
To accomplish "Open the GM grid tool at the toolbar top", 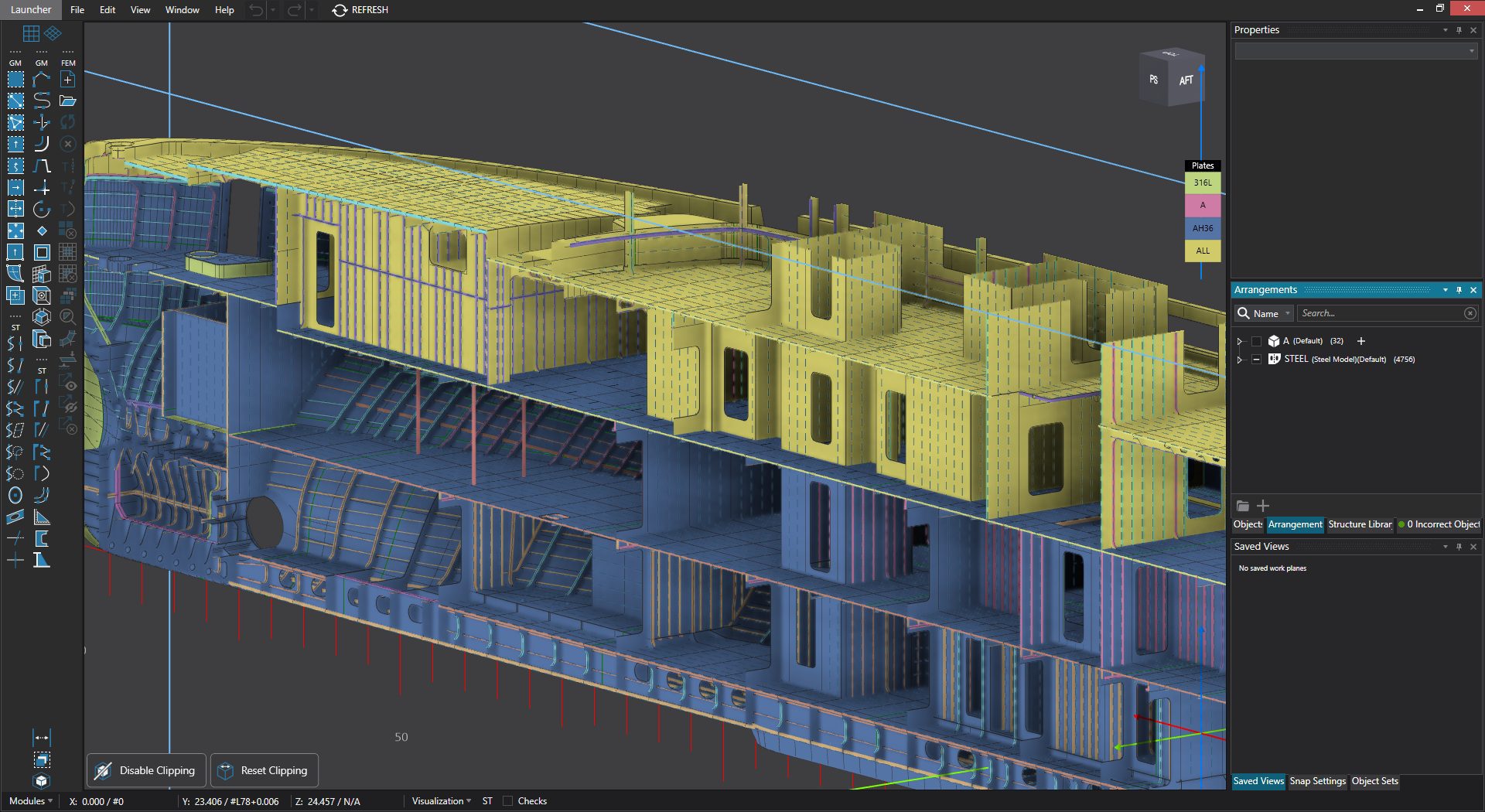I will 31,33.
